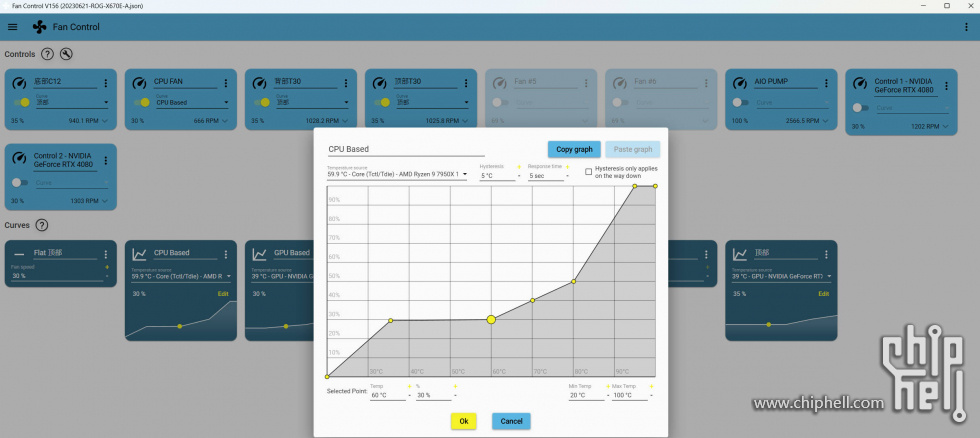Click the wrench icon beside Controls

click(66, 54)
